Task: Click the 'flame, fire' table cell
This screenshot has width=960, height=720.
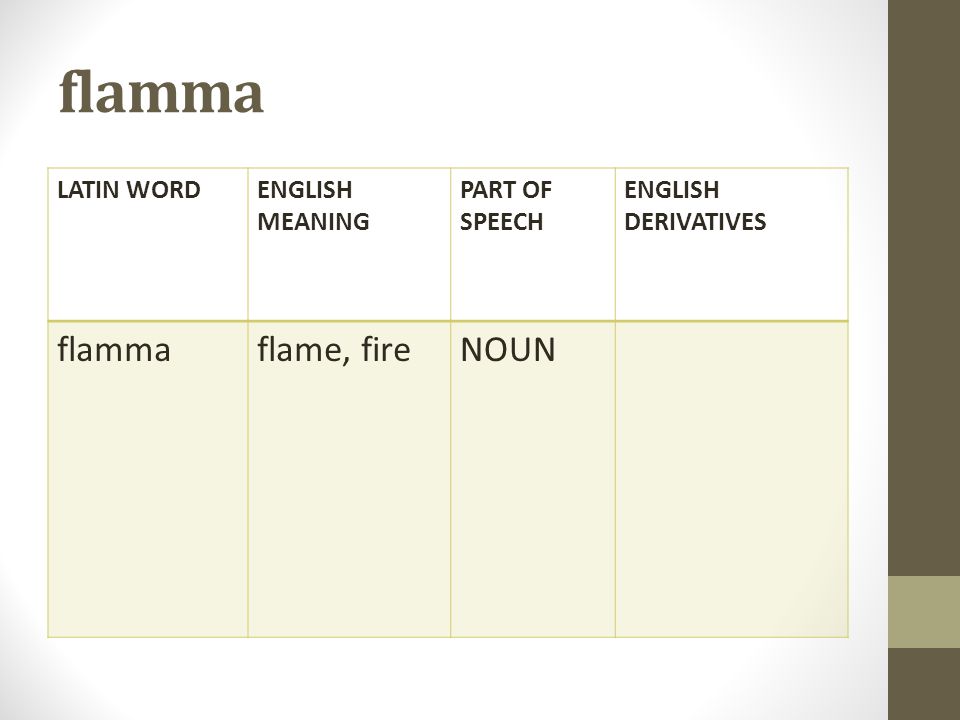Action: point(349,479)
